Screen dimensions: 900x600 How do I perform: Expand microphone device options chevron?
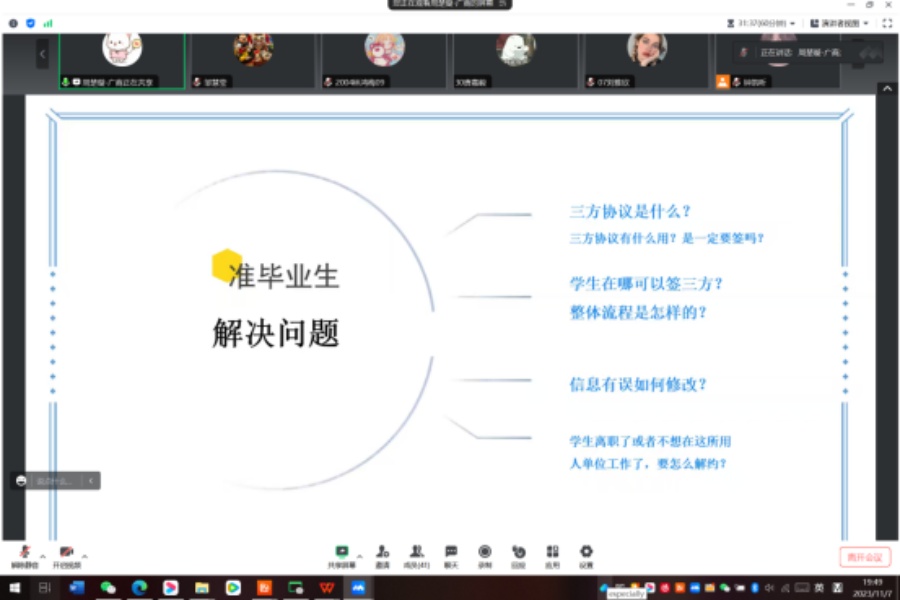42,556
